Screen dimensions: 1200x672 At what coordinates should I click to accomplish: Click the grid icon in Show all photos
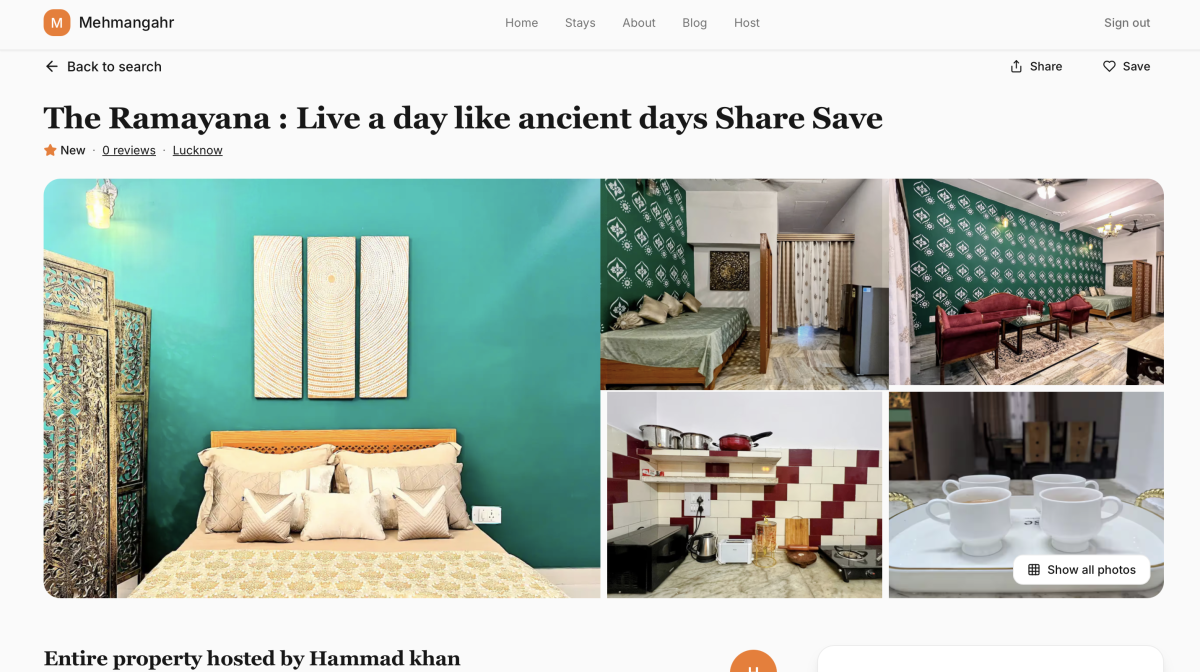pos(1034,570)
